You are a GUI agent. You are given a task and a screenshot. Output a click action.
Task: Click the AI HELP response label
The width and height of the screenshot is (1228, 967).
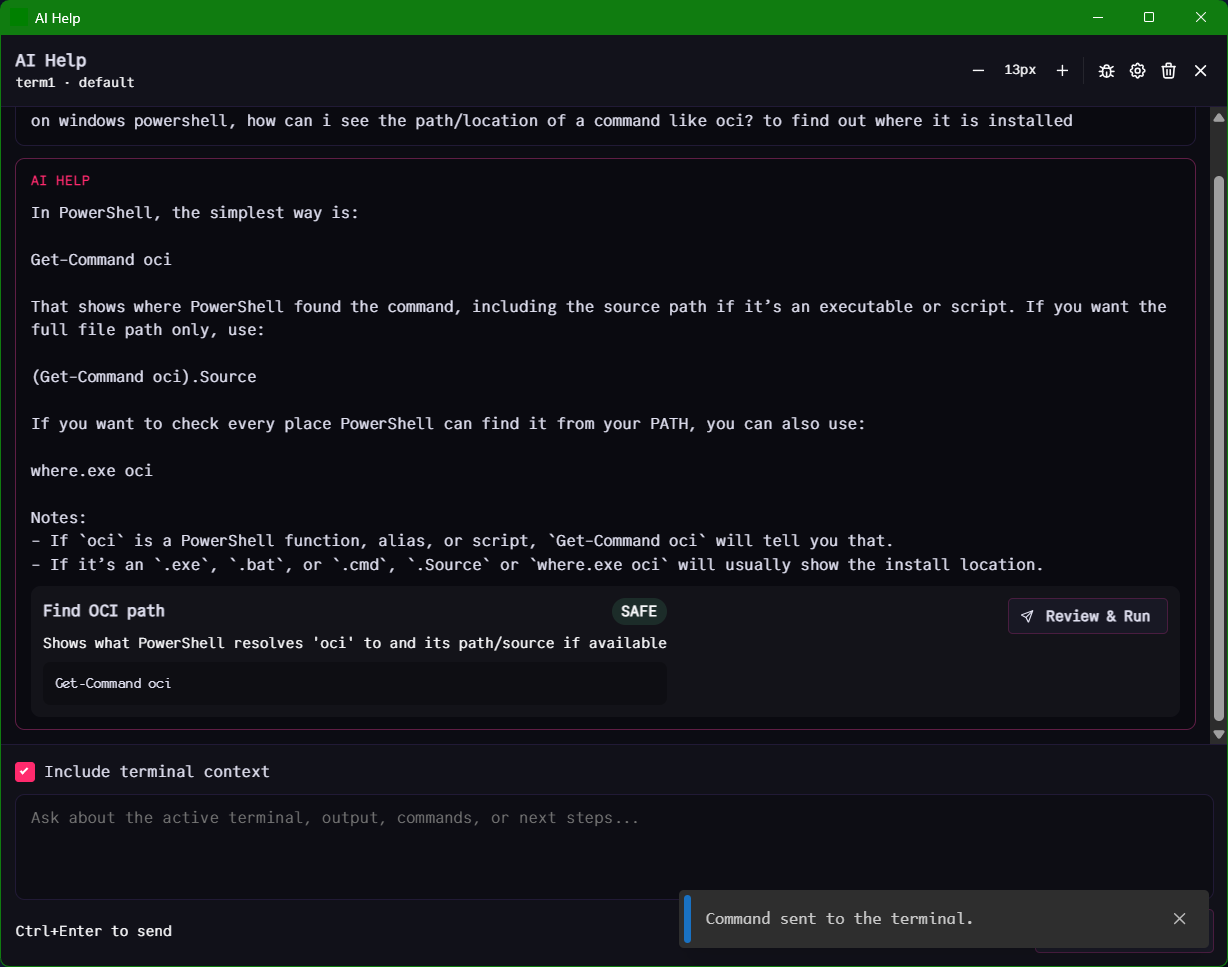coord(60,181)
